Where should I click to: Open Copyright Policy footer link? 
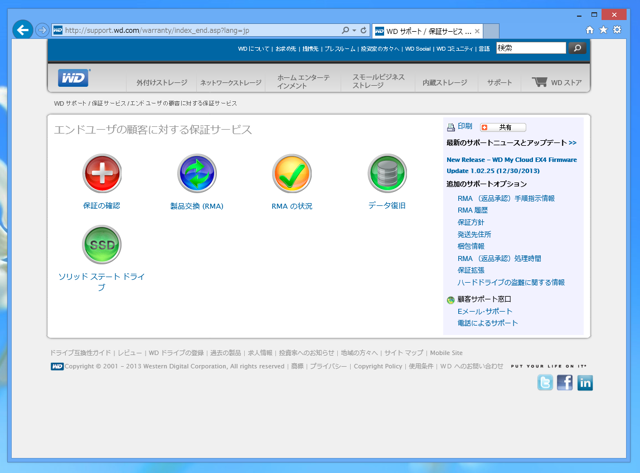(x=378, y=366)
